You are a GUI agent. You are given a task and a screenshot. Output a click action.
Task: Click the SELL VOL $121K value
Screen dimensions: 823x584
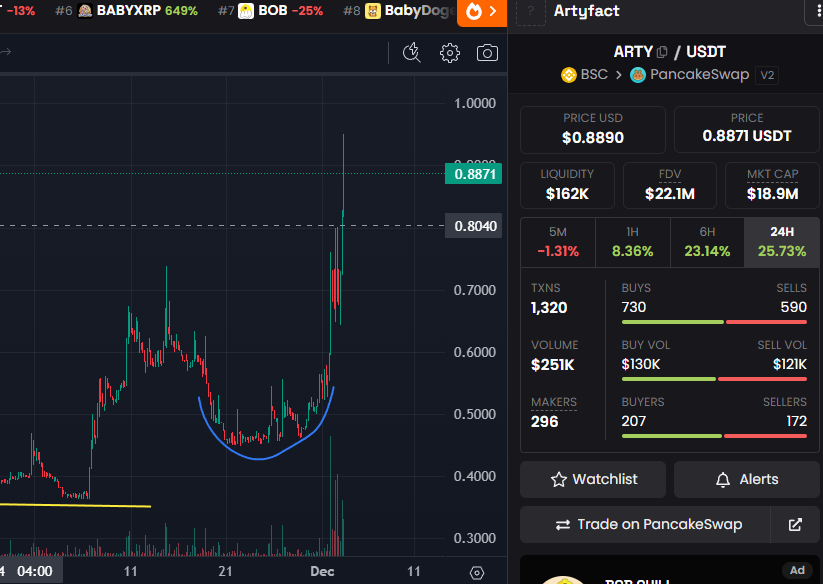(x=790, y=364)
